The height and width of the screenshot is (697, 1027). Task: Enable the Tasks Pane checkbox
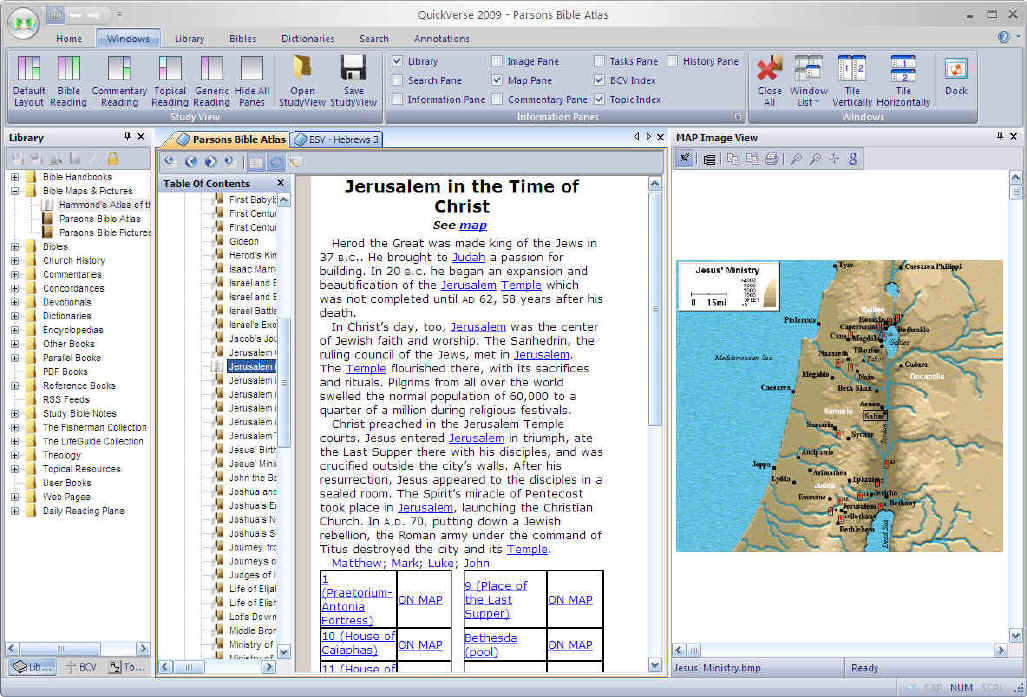point(599,61)
